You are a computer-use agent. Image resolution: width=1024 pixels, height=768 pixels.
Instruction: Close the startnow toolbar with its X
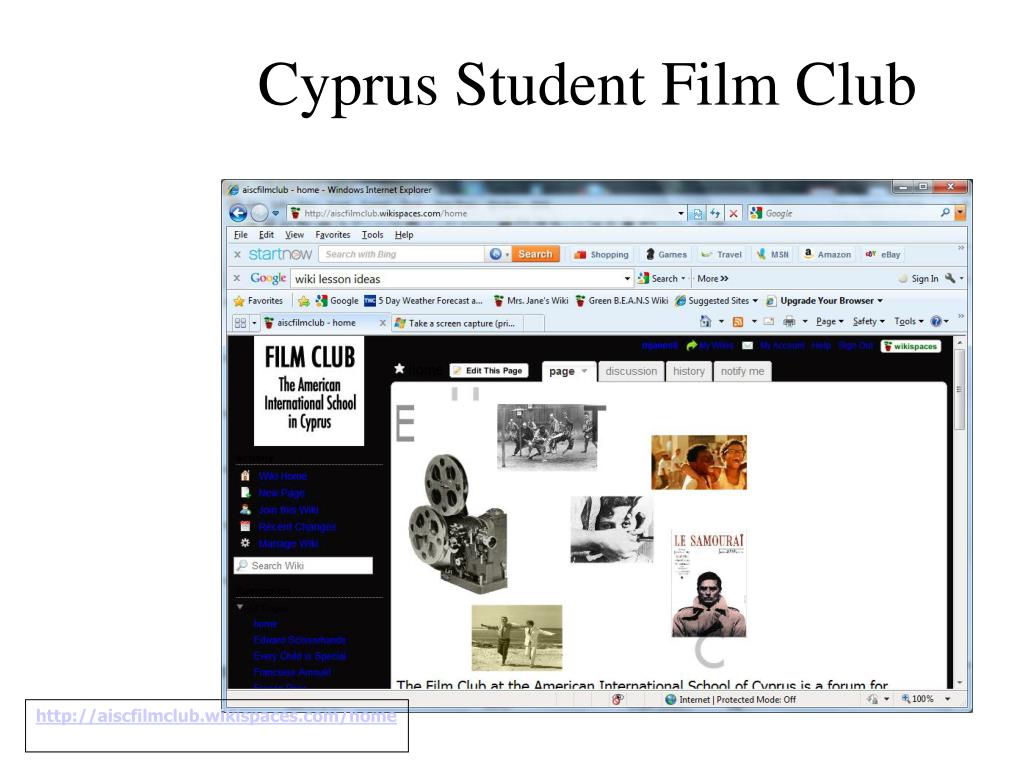(x=237, y=254)
